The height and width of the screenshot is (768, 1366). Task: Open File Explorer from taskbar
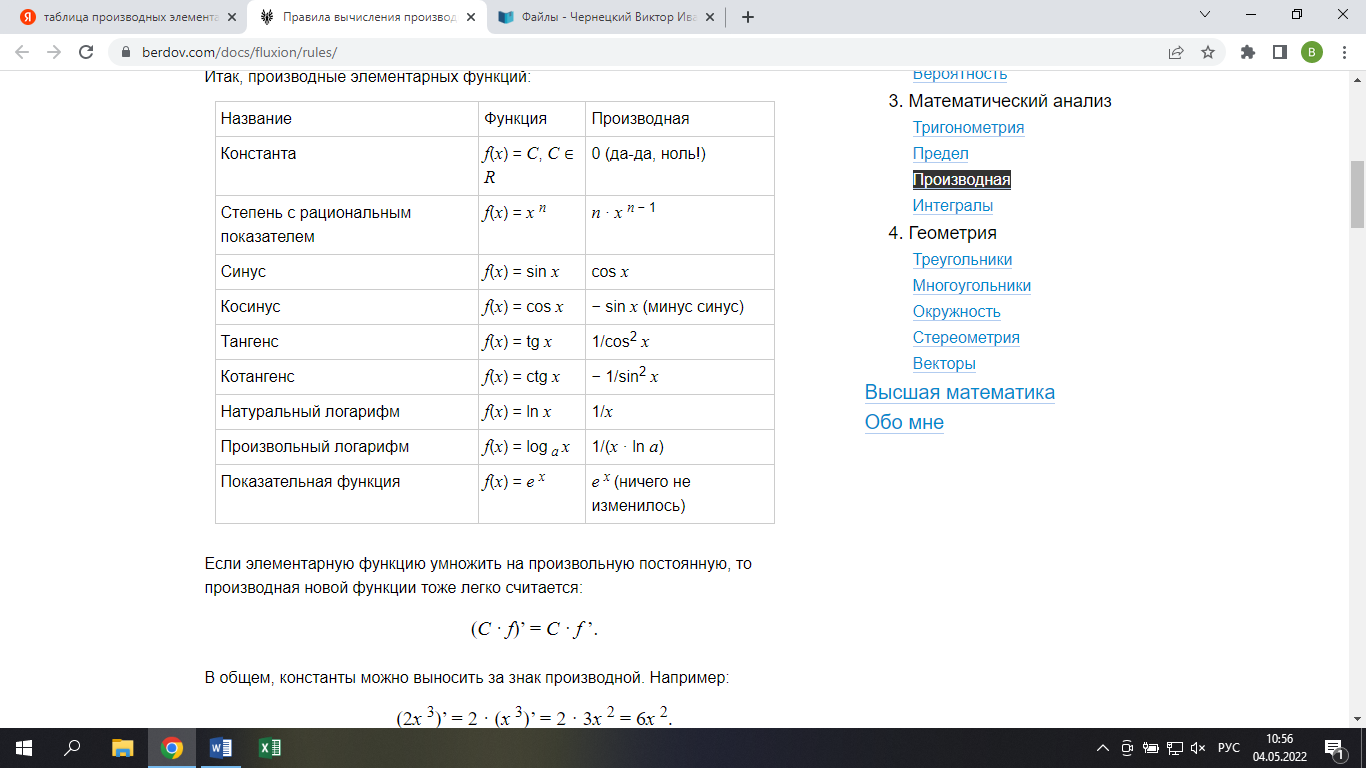pos(122,748)
